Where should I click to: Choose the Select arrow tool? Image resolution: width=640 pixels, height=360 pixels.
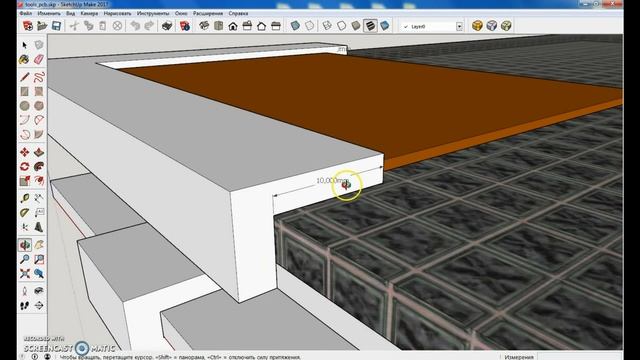point(24,45)
